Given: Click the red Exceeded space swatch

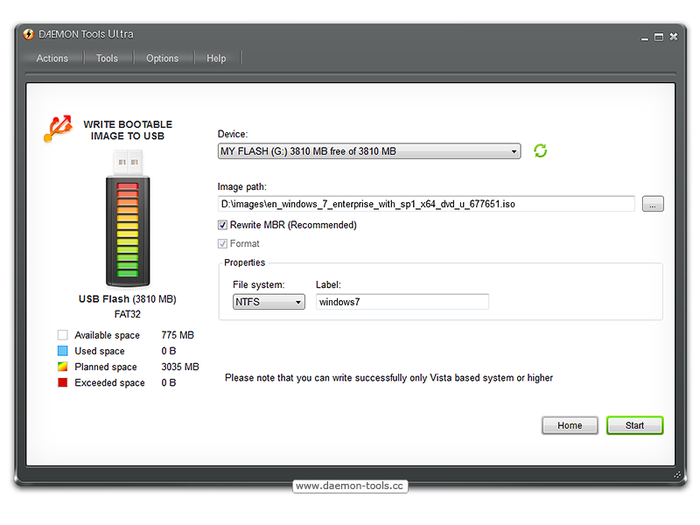Looking at the screenshot, I should 63,383.
